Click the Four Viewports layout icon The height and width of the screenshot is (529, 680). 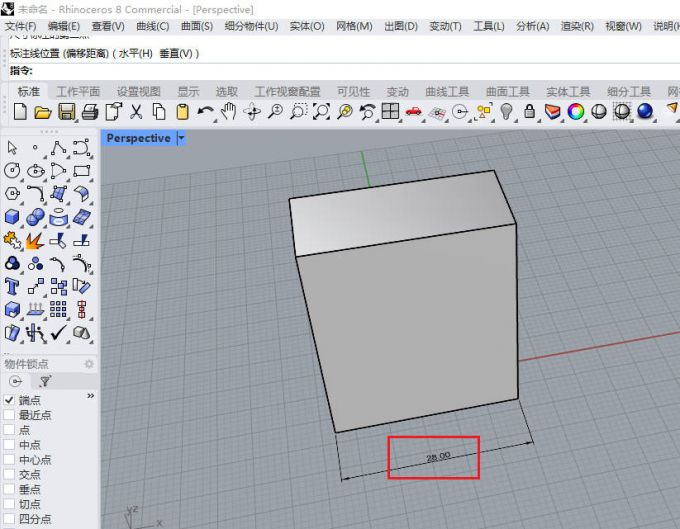coord(390,111)
